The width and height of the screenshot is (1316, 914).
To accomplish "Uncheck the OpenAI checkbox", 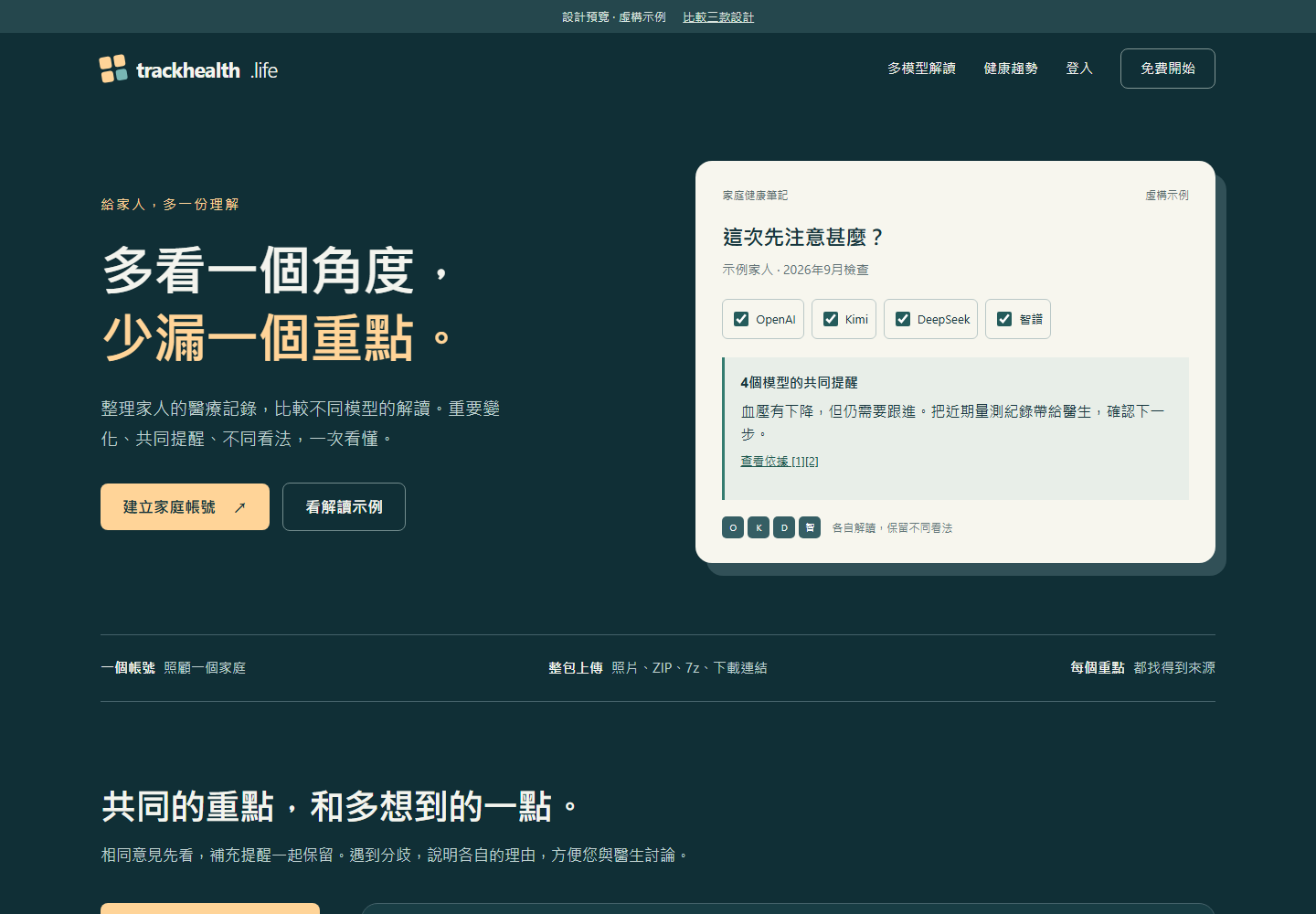I will pos(741,319).
